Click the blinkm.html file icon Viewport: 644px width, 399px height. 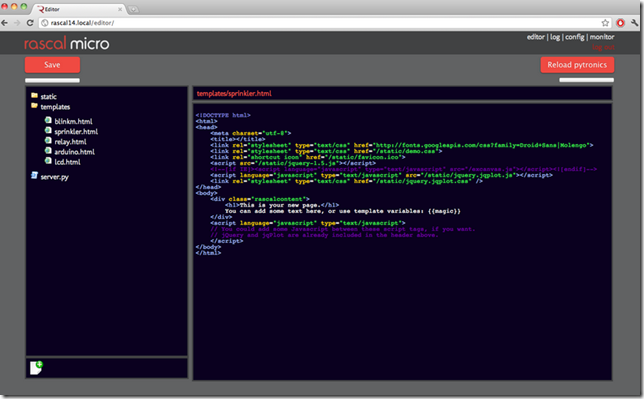(x=48, y=120)
